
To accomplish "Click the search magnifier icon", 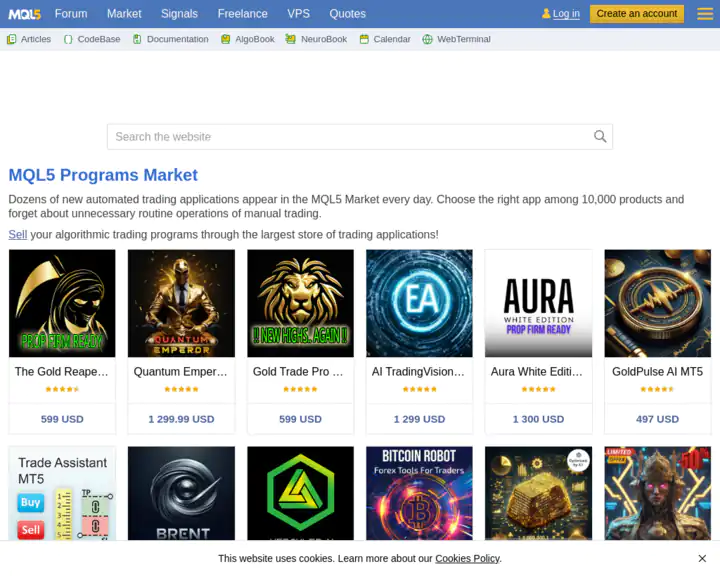I will (x=600, y=137).
